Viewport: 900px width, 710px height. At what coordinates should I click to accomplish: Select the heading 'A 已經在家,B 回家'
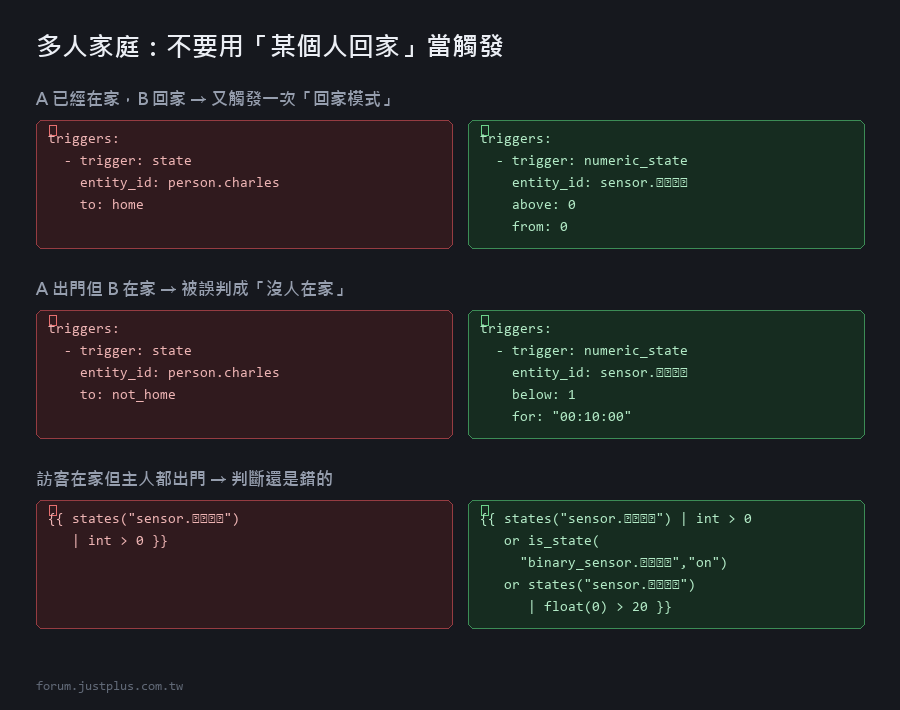(x=215, y=99)
